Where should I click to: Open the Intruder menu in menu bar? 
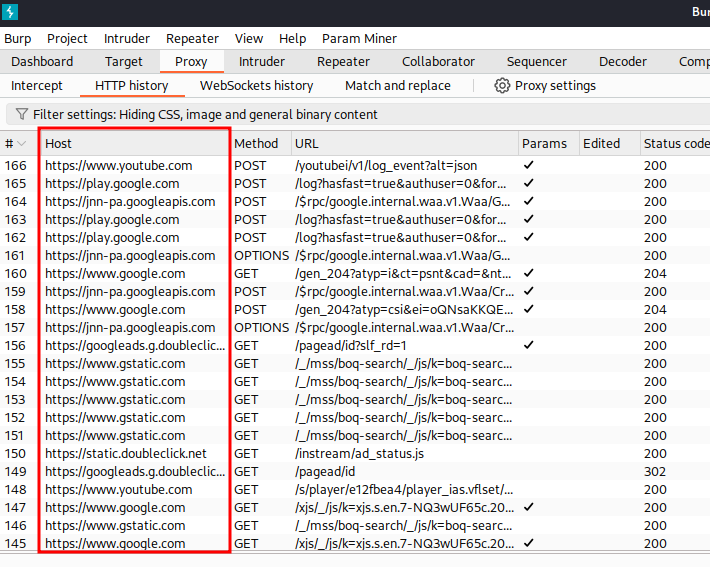(x=127, y=38)
